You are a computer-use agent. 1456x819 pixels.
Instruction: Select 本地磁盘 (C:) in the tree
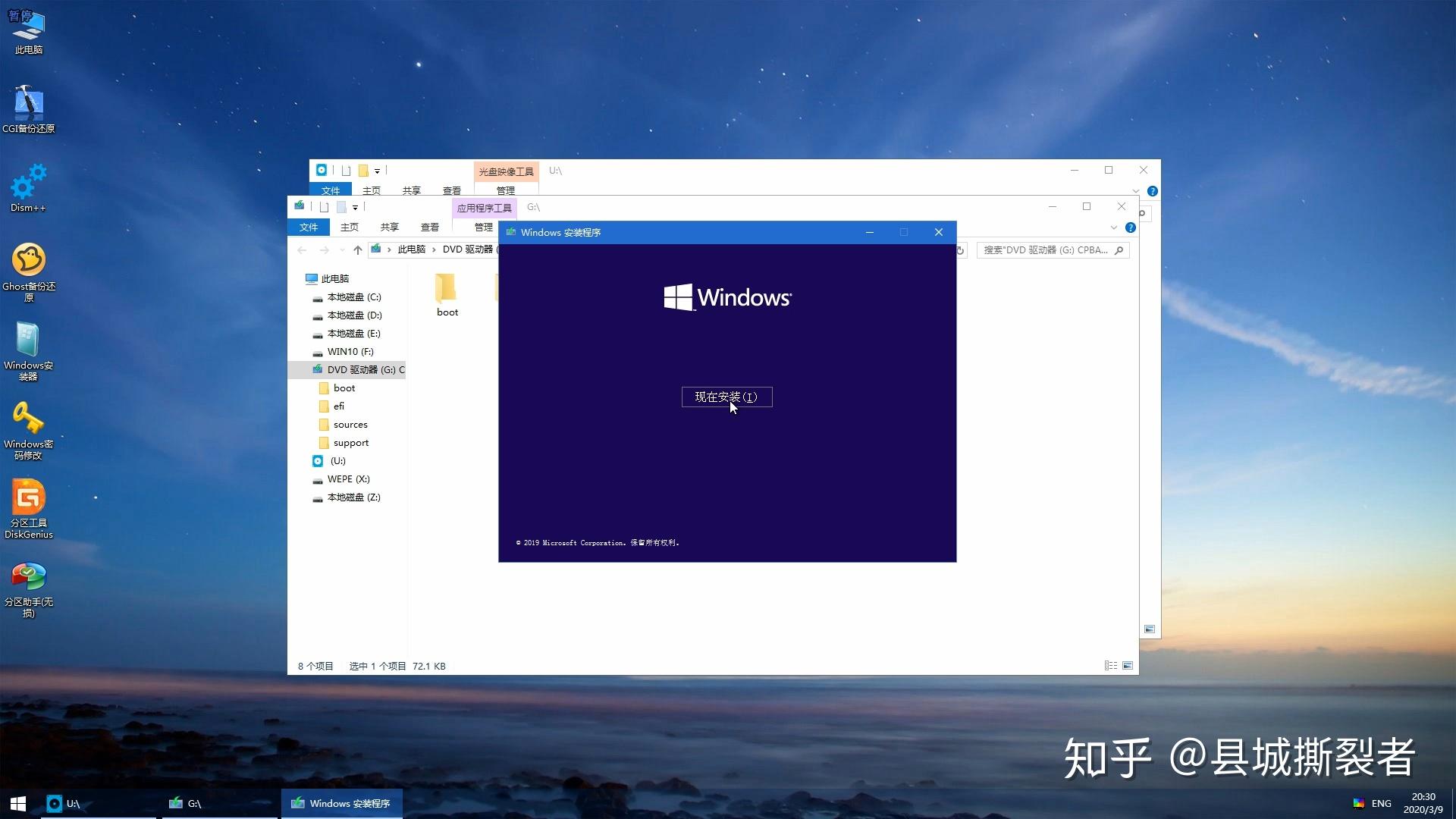click(x=354, y=297)
